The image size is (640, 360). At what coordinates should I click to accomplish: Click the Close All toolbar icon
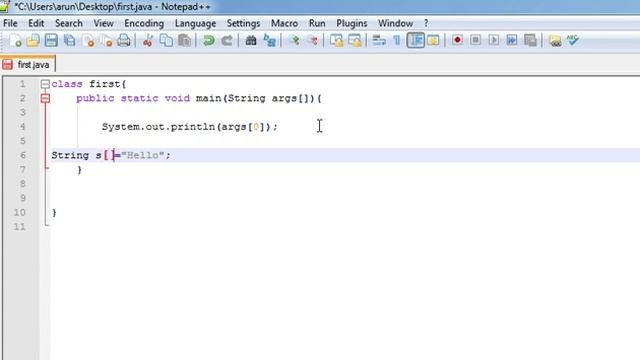coord(106,40)
